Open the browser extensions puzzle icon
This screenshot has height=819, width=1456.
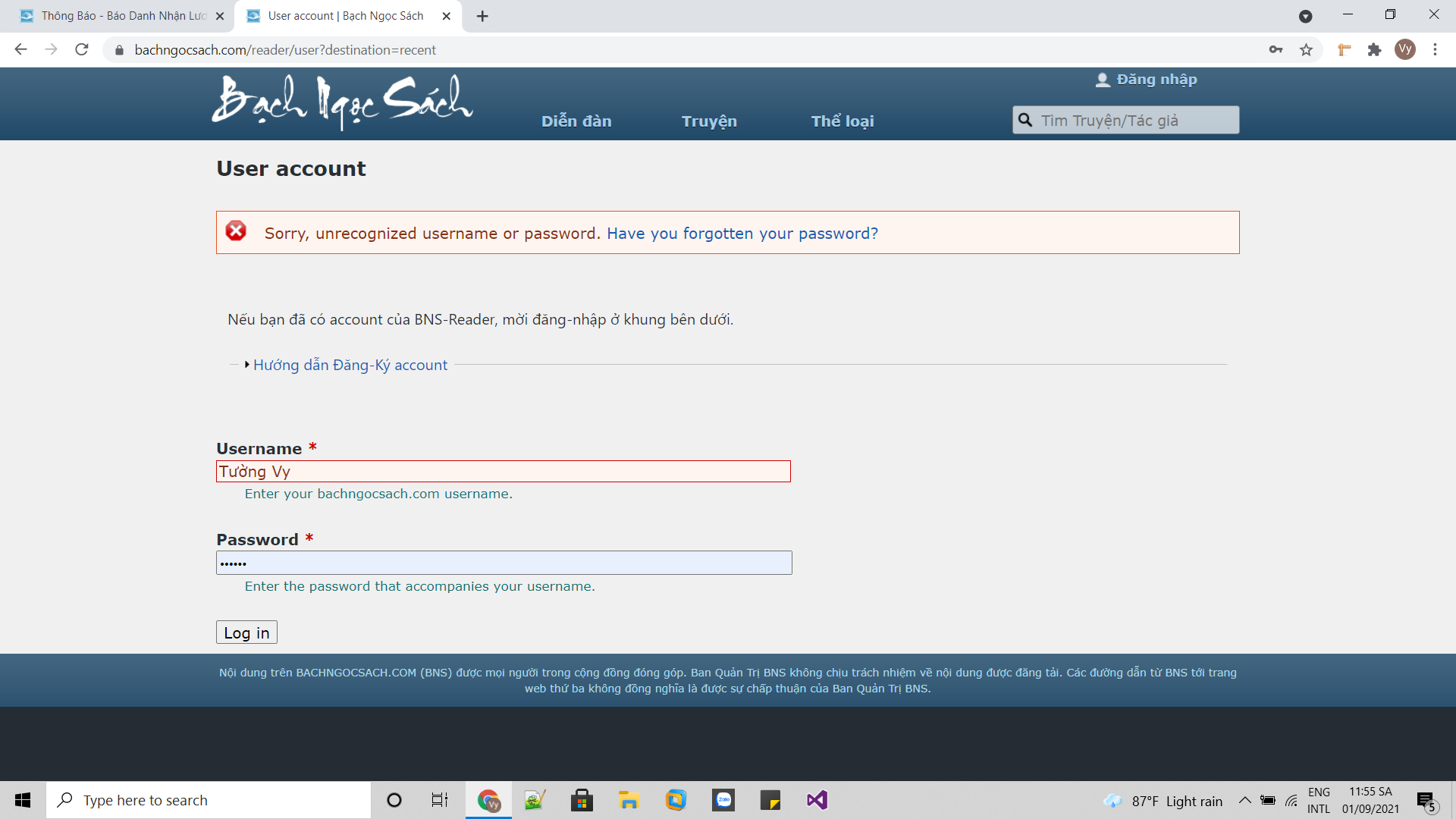1374,50
